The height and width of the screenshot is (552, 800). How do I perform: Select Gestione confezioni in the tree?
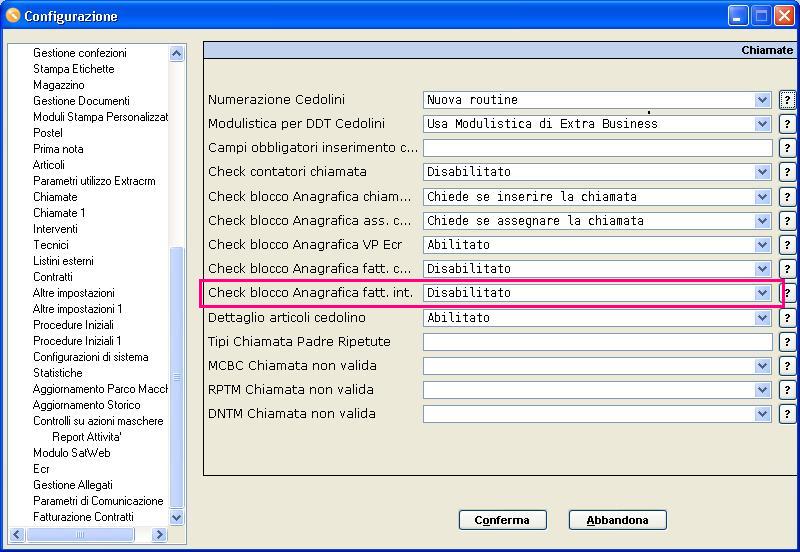click(x=80, y=53)
